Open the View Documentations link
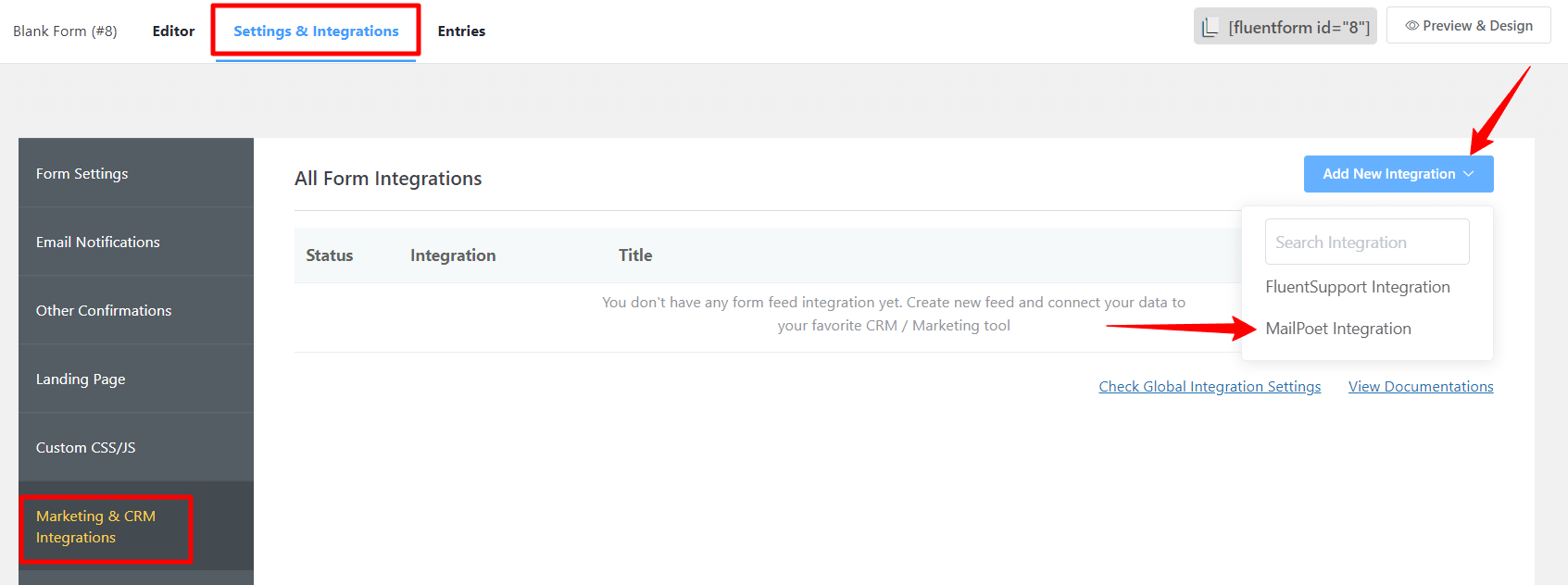This screenshot has height=585, width=1568. 1421,387
